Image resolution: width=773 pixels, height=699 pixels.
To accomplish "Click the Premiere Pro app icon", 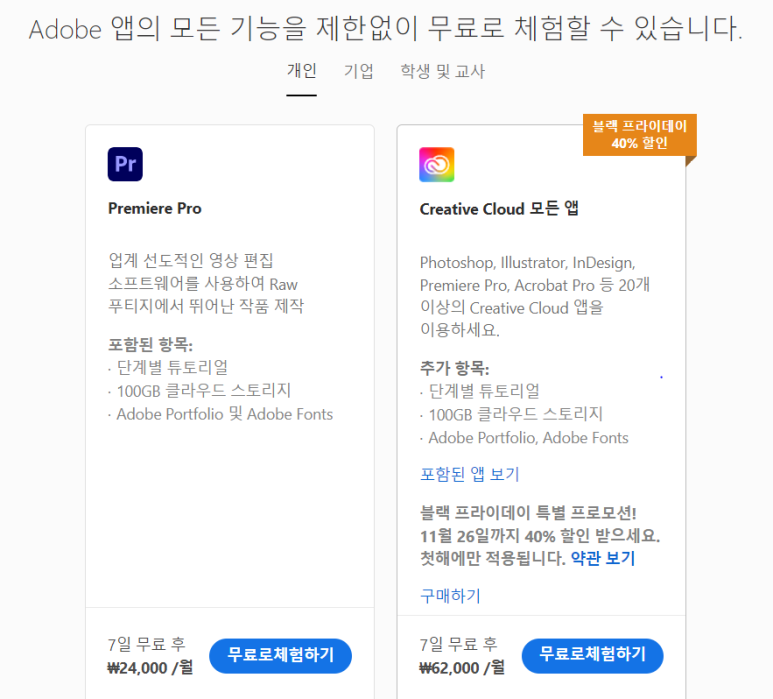I will click(125, 164).
